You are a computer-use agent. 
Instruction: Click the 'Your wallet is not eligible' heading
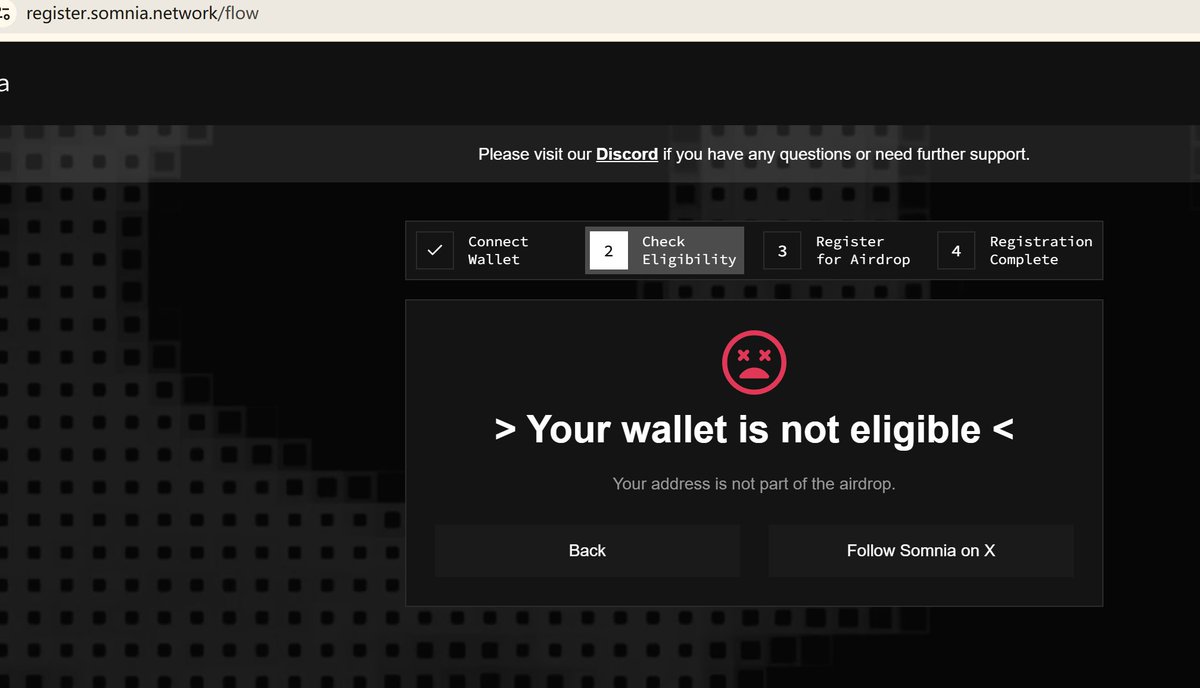754,430
